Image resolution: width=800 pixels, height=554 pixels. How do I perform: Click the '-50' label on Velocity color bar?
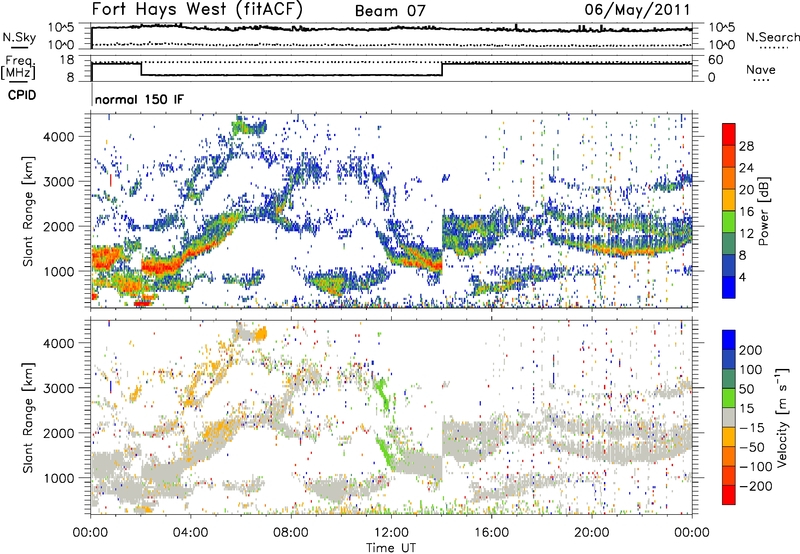pos(752,447)
